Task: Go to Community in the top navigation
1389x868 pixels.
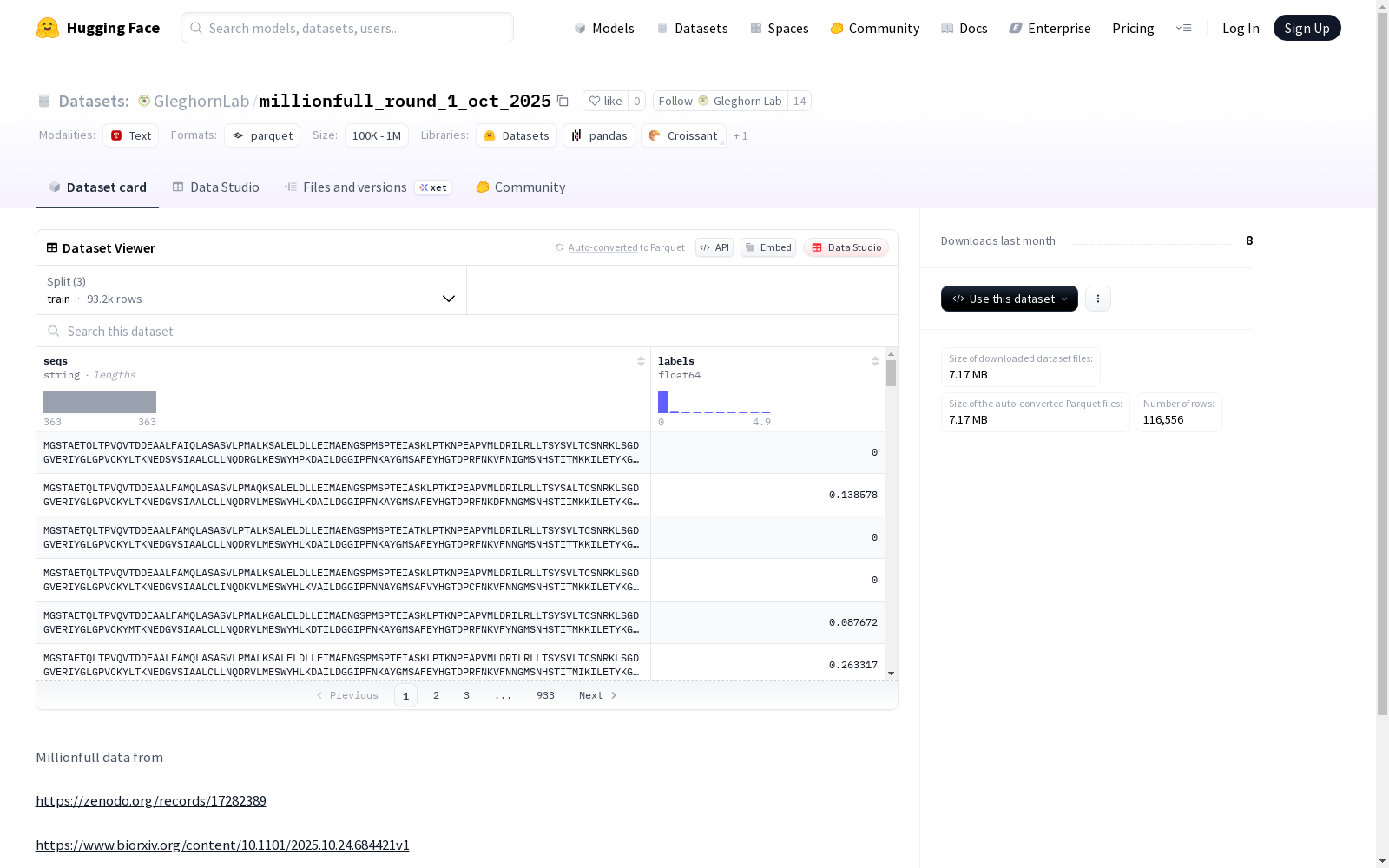Action: (x=874, y=28)
